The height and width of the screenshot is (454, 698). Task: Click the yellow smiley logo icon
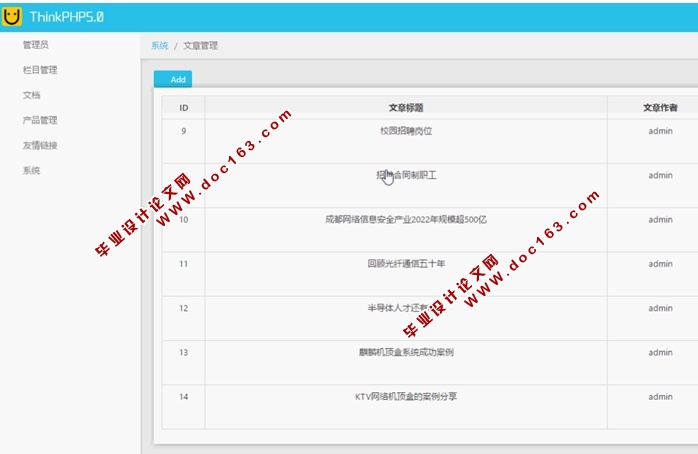(11, 17)
